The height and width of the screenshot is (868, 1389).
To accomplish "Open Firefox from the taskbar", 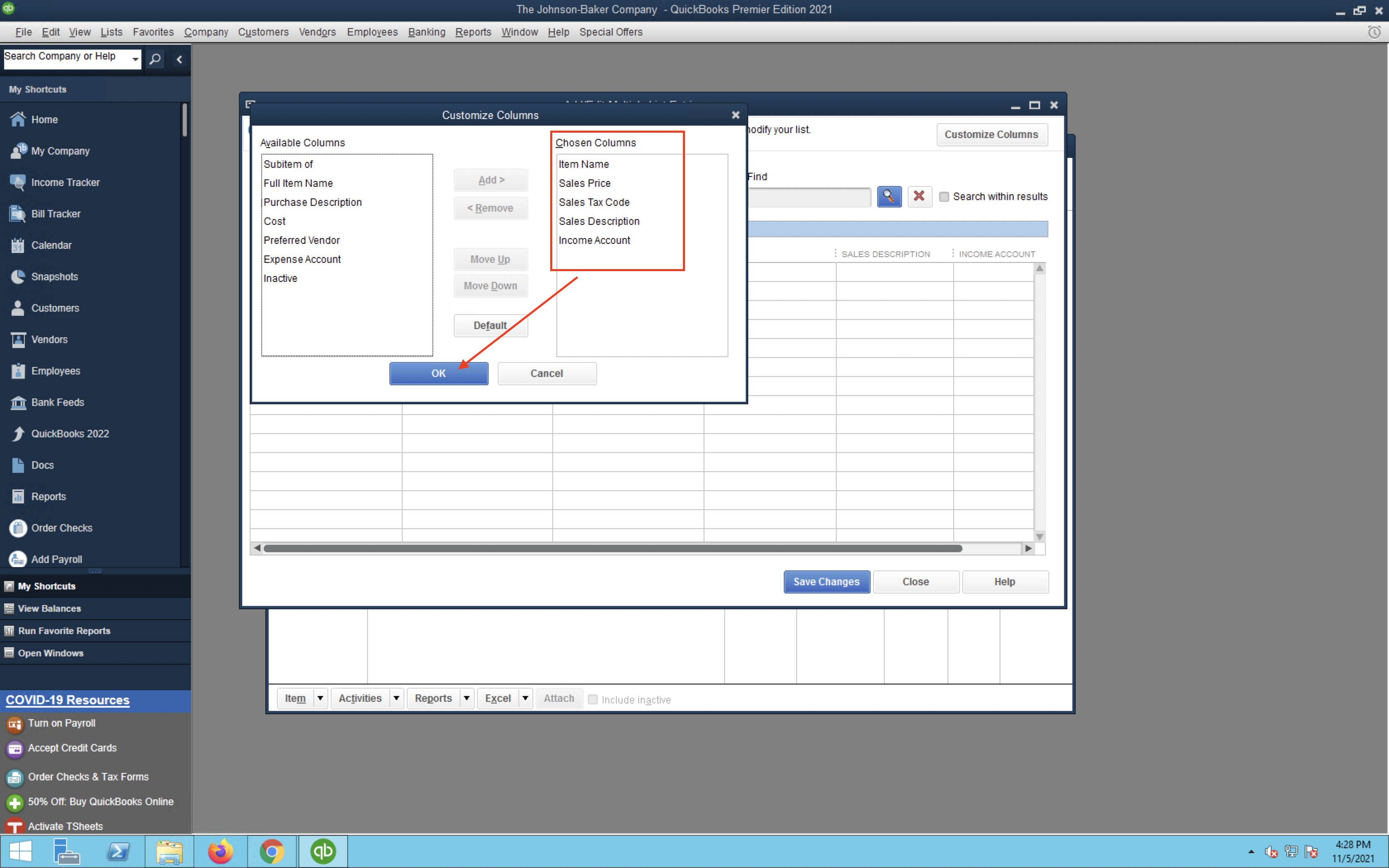I will 220,851.
